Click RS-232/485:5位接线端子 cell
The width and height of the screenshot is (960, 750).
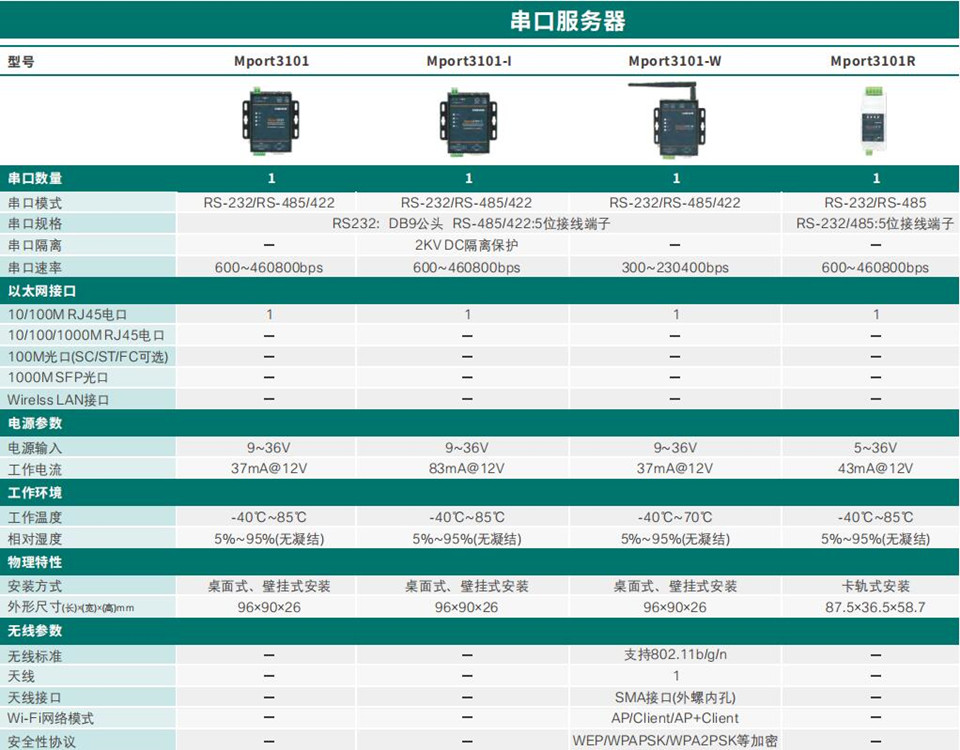(x=875, y=223)
